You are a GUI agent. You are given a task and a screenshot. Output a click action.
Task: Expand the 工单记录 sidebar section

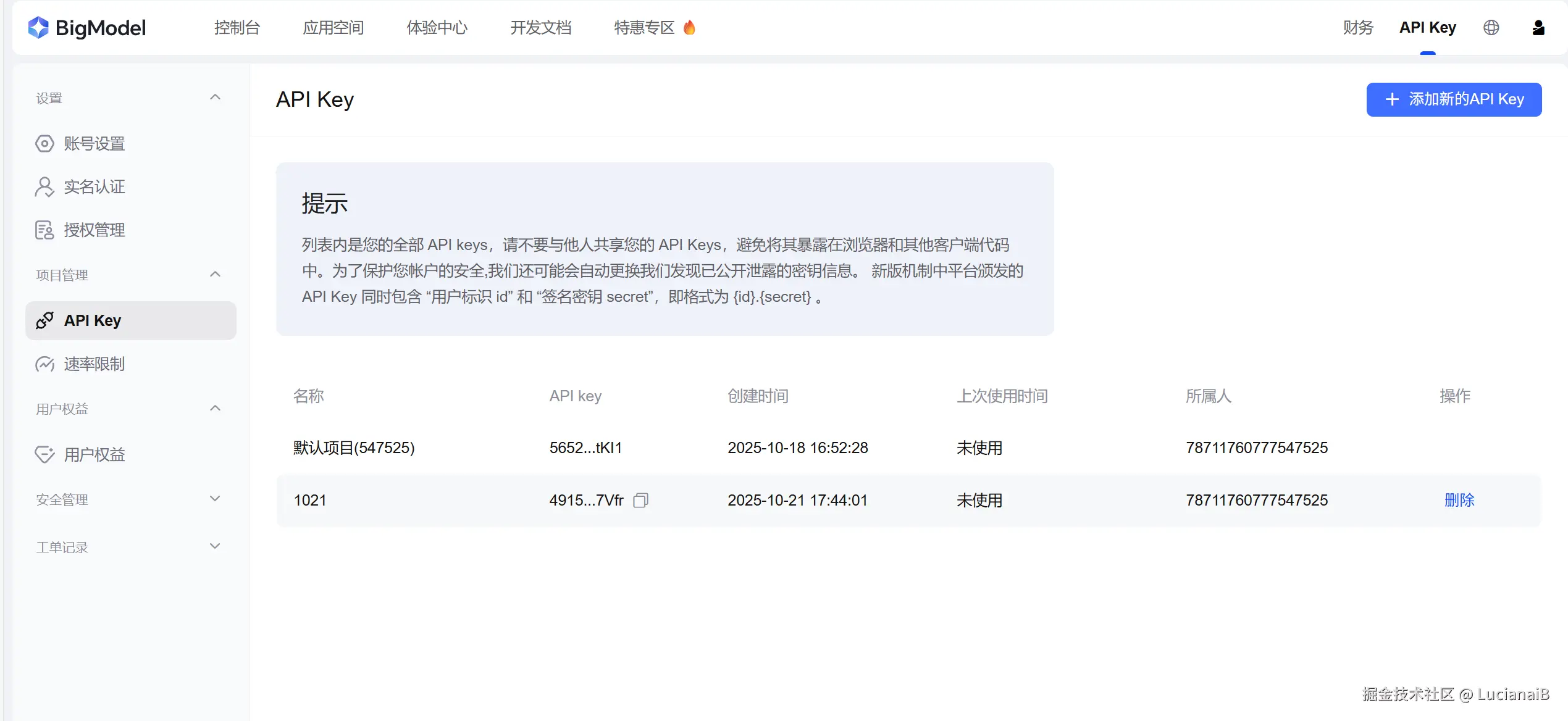click(x=215, y=546)
